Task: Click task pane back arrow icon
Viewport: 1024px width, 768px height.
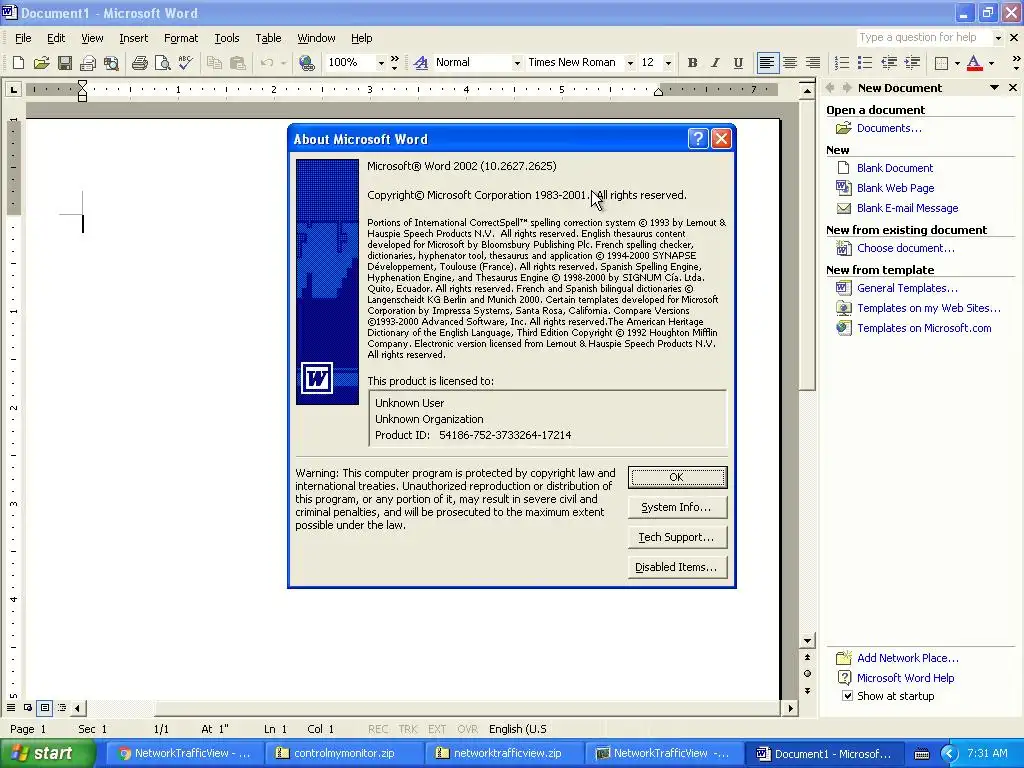Action: pyautogui.click(x=830, y=88)
